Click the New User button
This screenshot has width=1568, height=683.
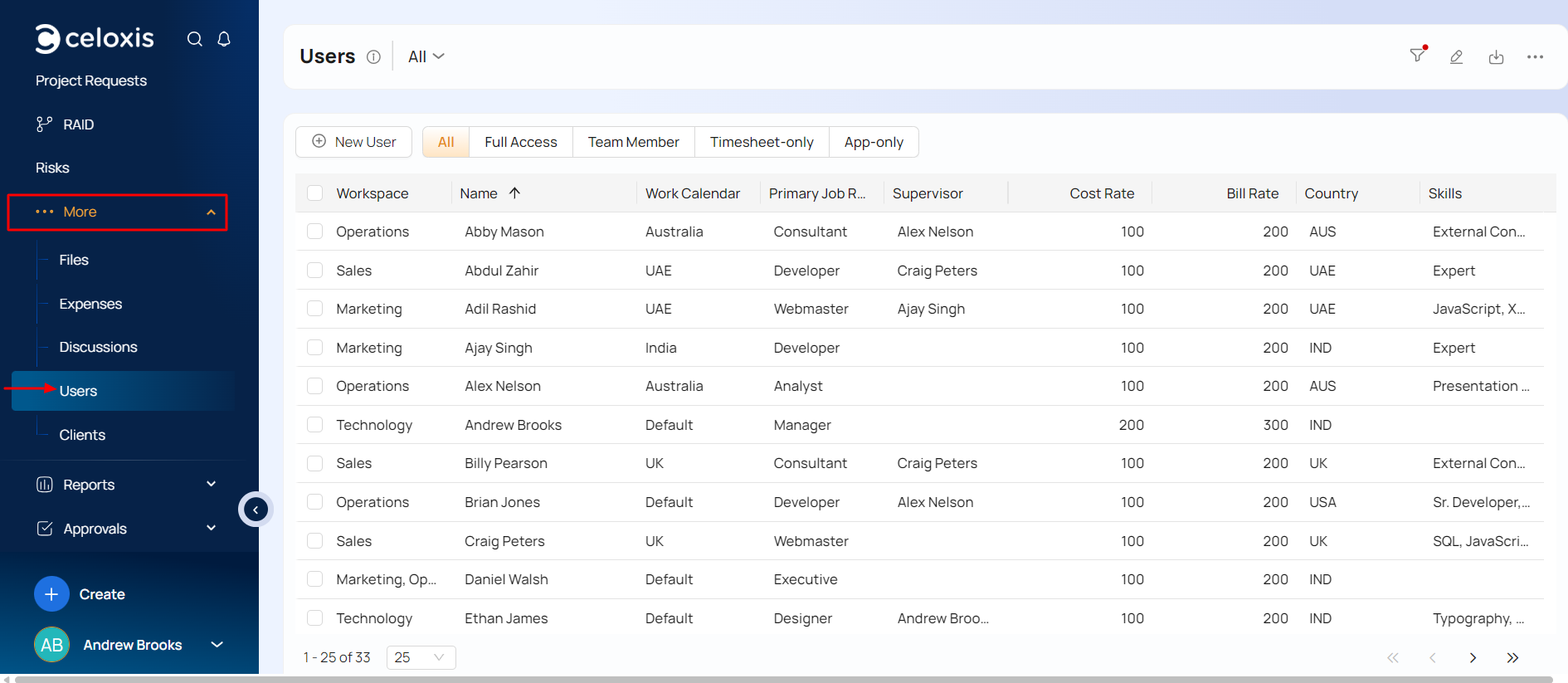(x=354, y=142)
